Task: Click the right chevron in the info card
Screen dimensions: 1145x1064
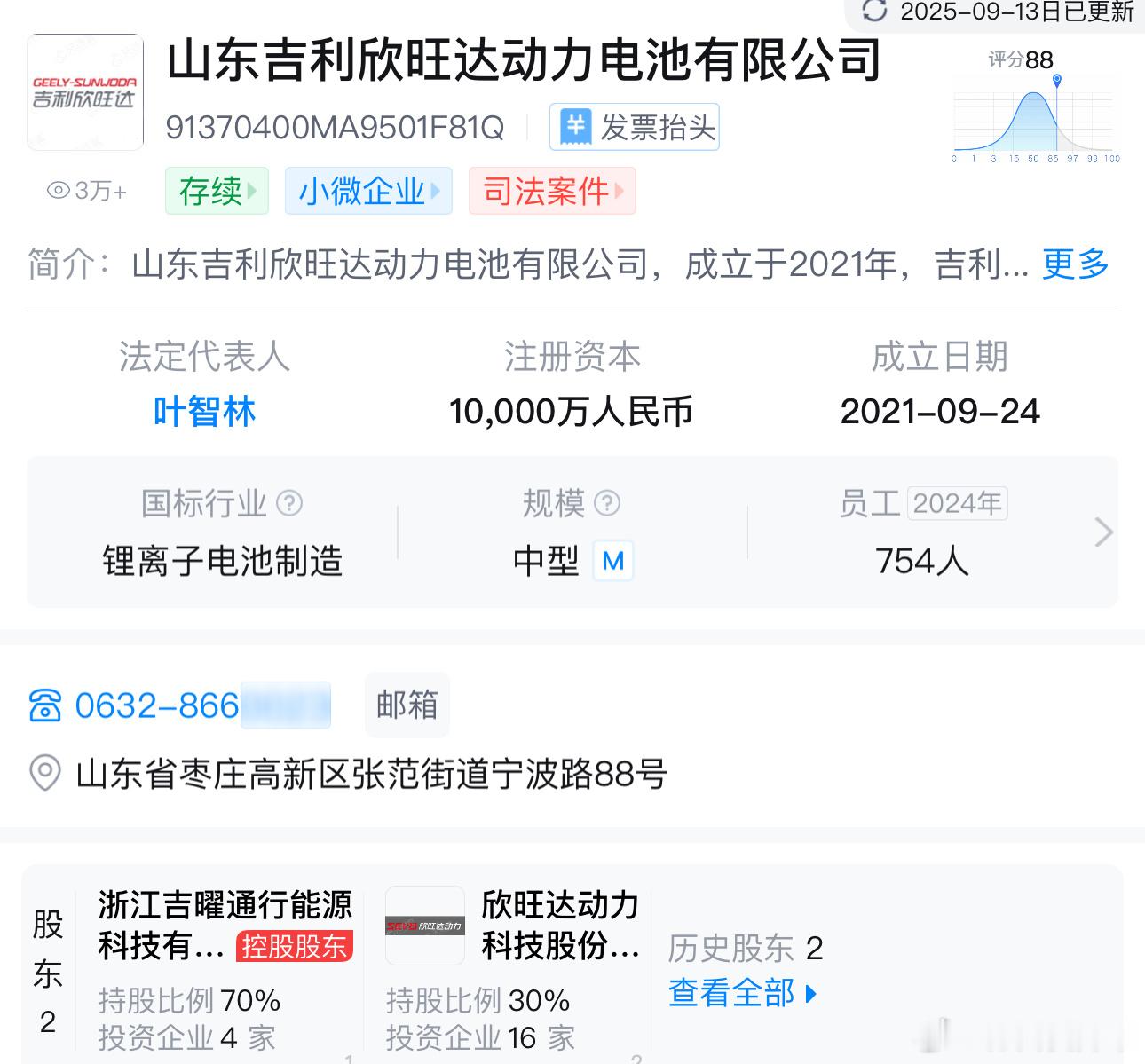Action: (1103, 532)
